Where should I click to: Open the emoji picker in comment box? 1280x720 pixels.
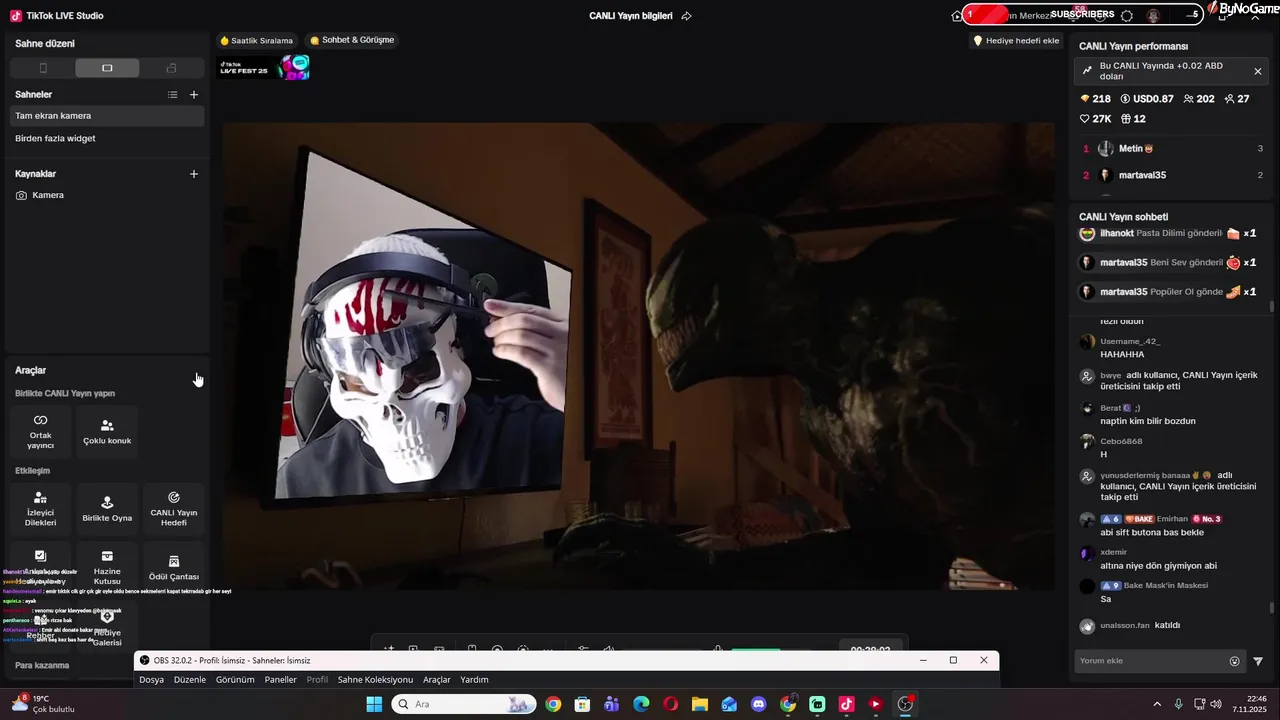(x=1234, y=661)
